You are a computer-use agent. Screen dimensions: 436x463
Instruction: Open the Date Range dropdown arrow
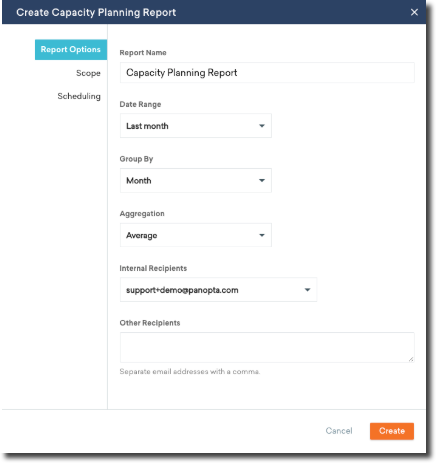point(262,126)
